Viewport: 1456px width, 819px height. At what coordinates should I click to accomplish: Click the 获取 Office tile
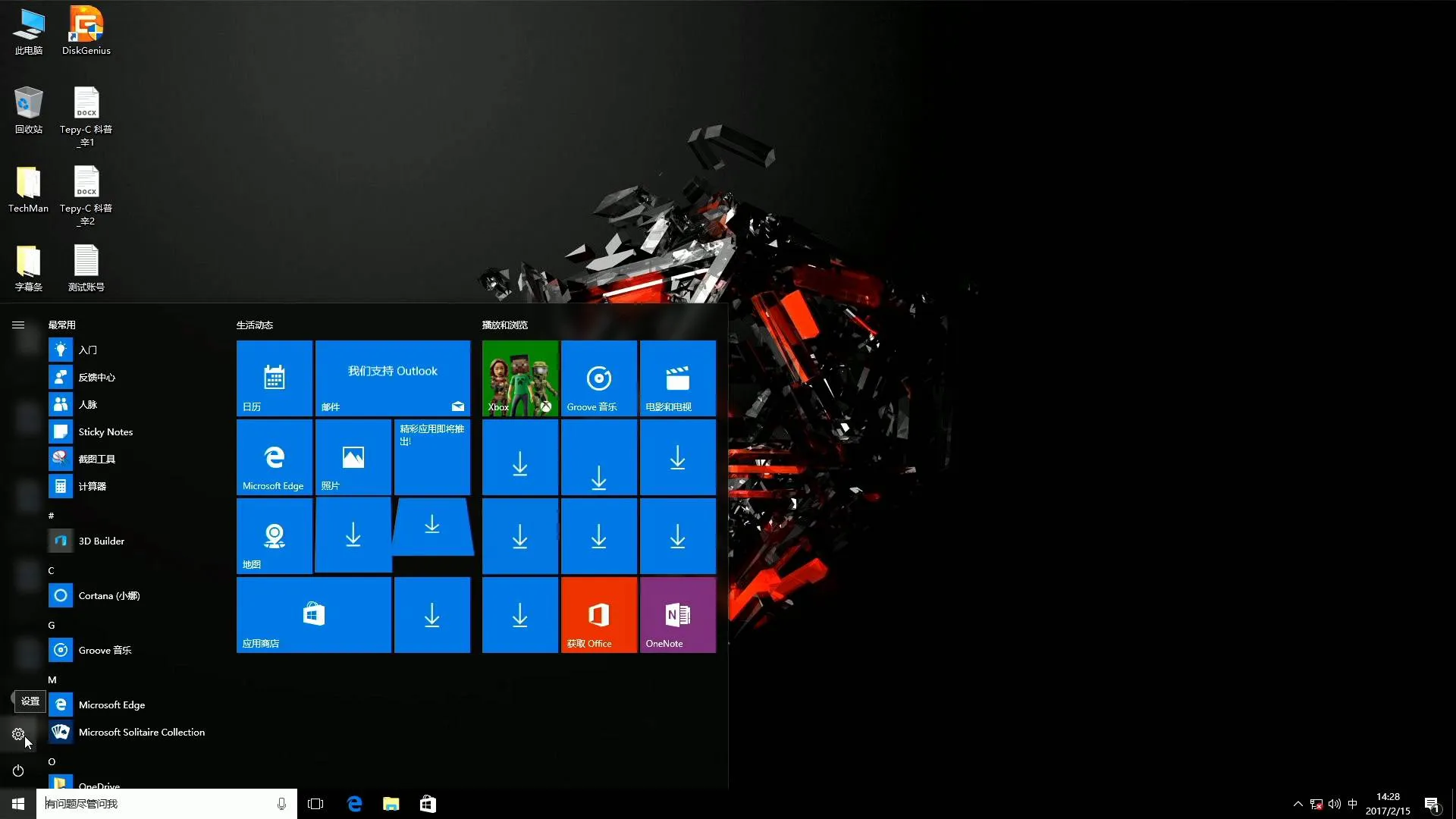pyautogui.click(x=599, y=615)
